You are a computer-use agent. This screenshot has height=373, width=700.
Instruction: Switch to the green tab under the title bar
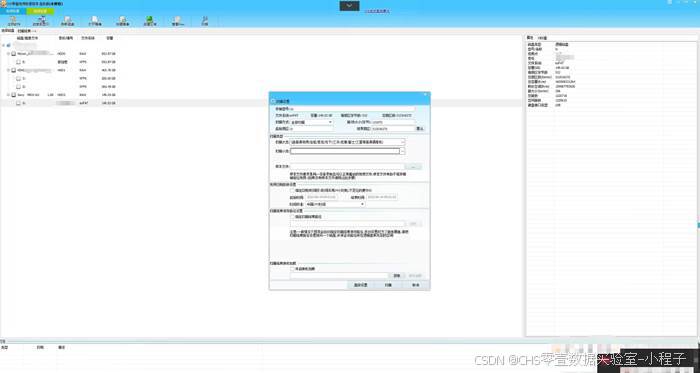tap(40, 11)
